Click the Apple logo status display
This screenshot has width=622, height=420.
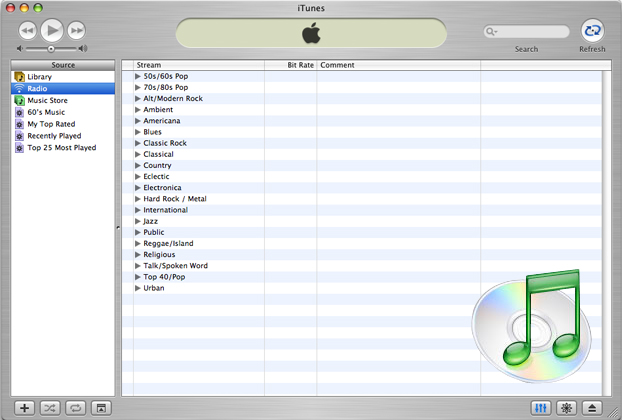coord(311,33)
